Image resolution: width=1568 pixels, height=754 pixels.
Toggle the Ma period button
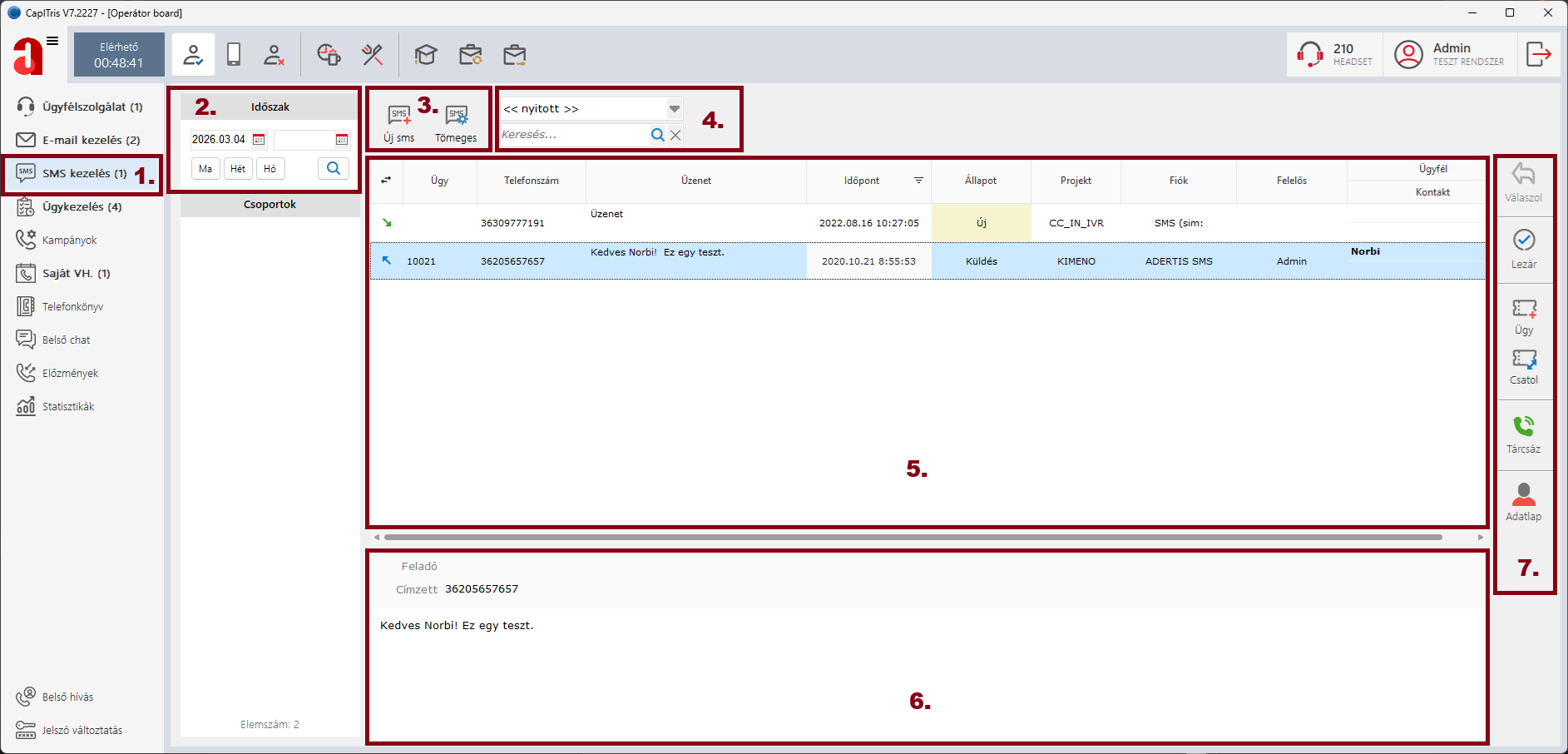[205, 169]
